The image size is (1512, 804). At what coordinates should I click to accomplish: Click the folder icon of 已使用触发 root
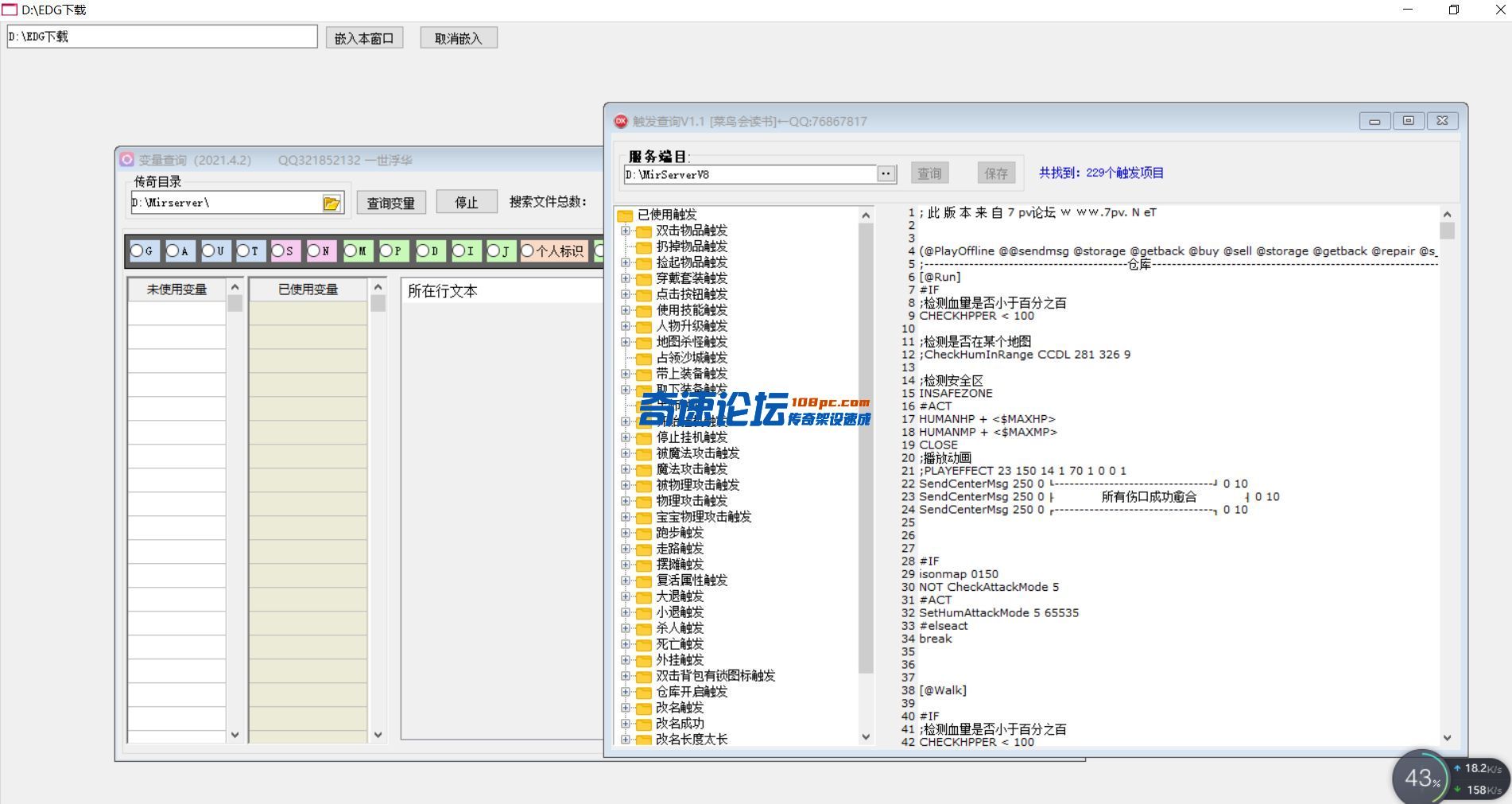625,215
